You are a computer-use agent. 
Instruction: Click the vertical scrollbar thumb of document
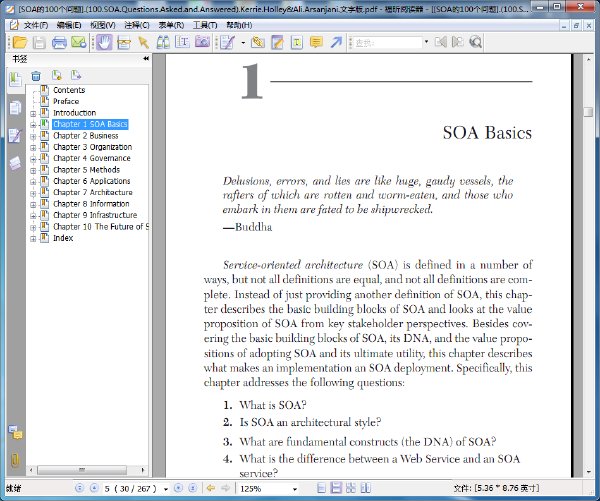[588, 112]
